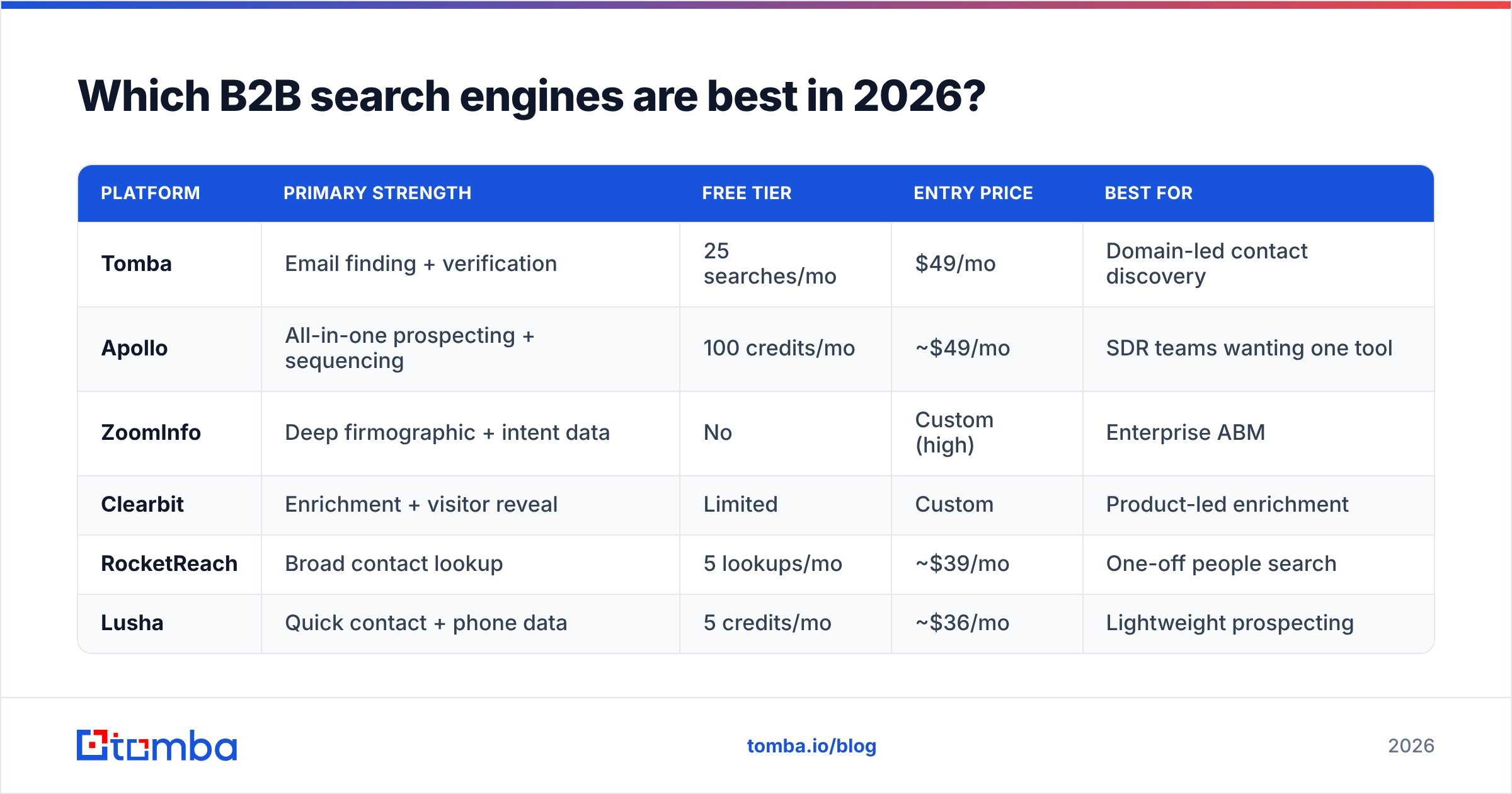Viewport: 1512px width, 794px height.
Task: Open the tomba.io/blog link
Action: [811, 746]
